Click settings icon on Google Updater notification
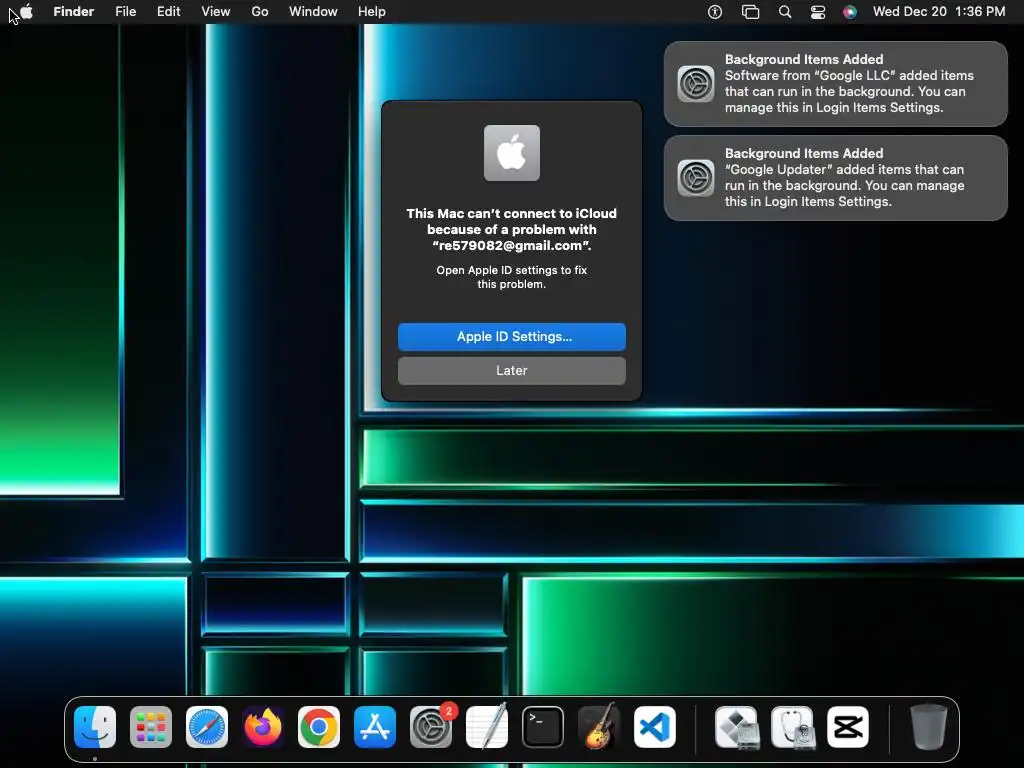The image size is (1024, 768). point(696,178)
